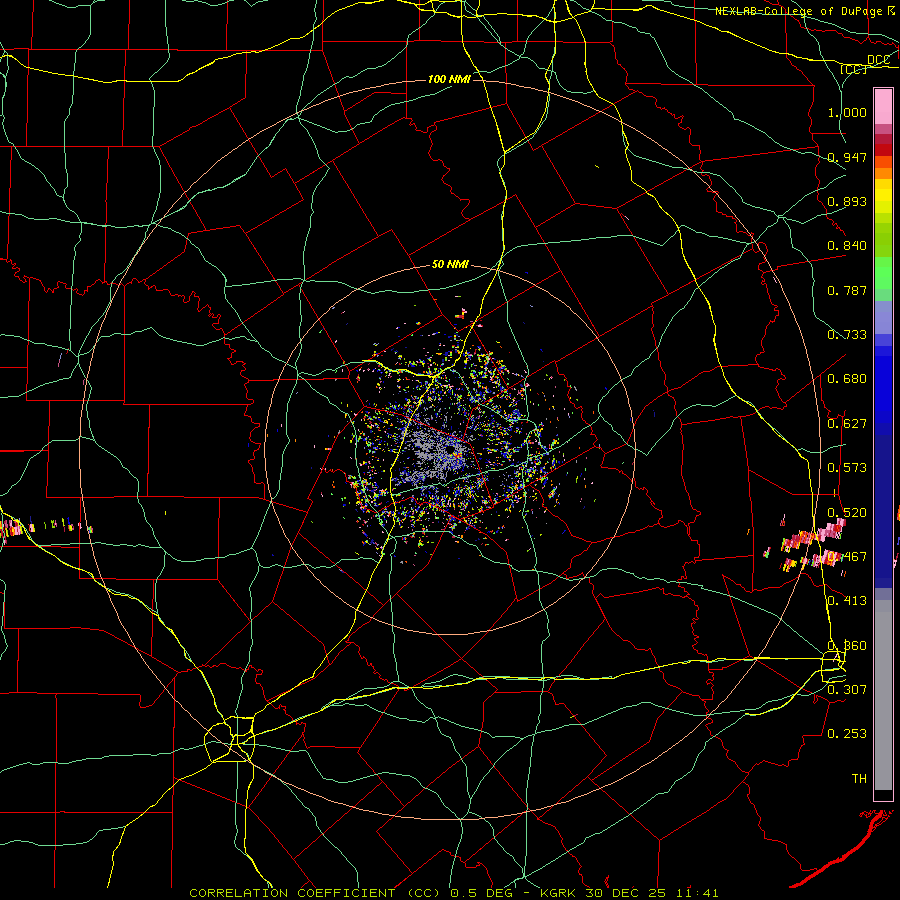Click the 0.5 DEG elevation text
900x900 pixels.
click(482, 893)
